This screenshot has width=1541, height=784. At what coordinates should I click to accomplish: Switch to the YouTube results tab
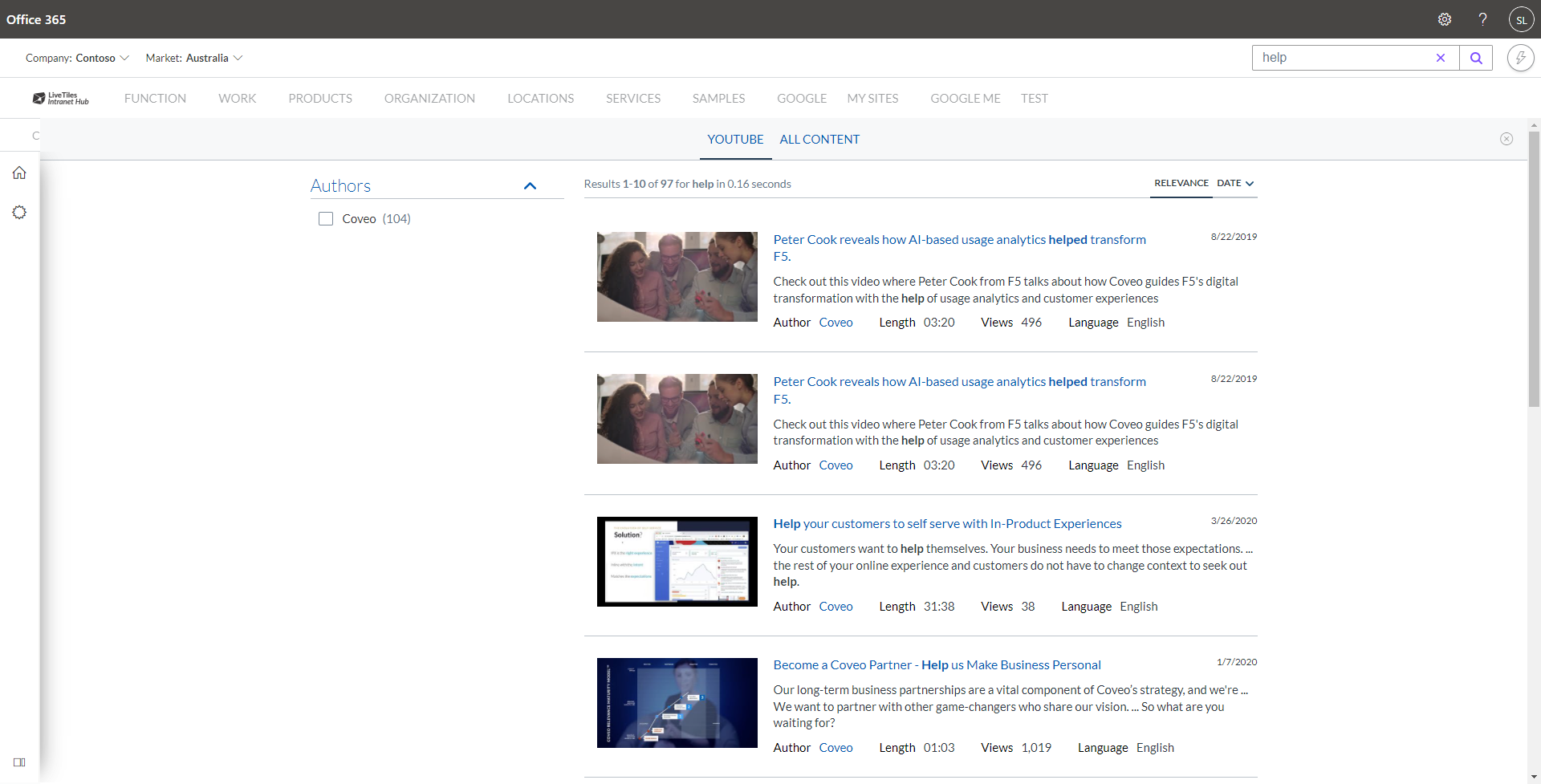click(x=735, y=139)
